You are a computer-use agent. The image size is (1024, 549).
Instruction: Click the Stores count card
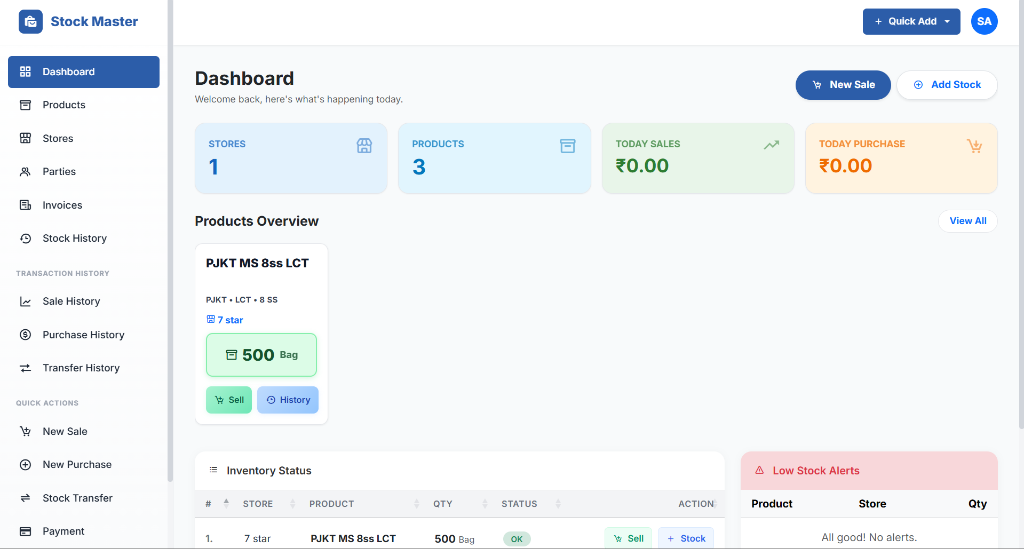(291, 159)
